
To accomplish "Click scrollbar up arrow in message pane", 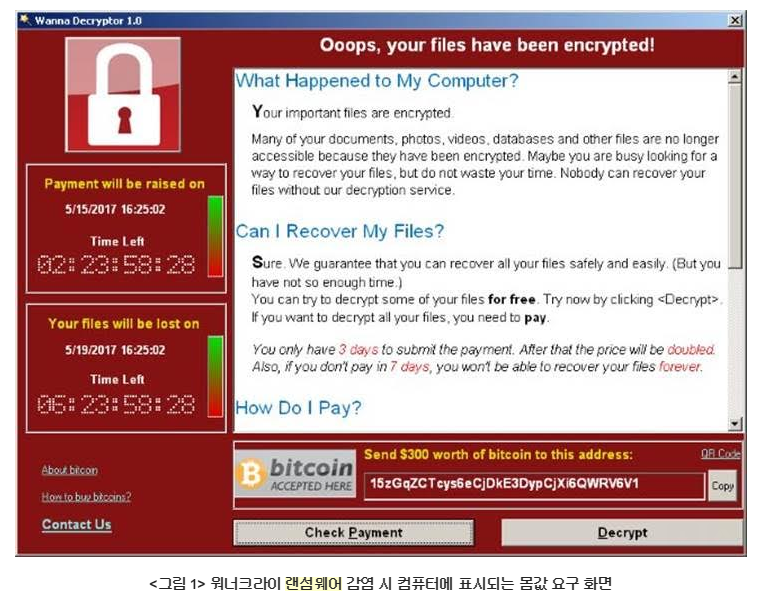I will click(734, 77).
